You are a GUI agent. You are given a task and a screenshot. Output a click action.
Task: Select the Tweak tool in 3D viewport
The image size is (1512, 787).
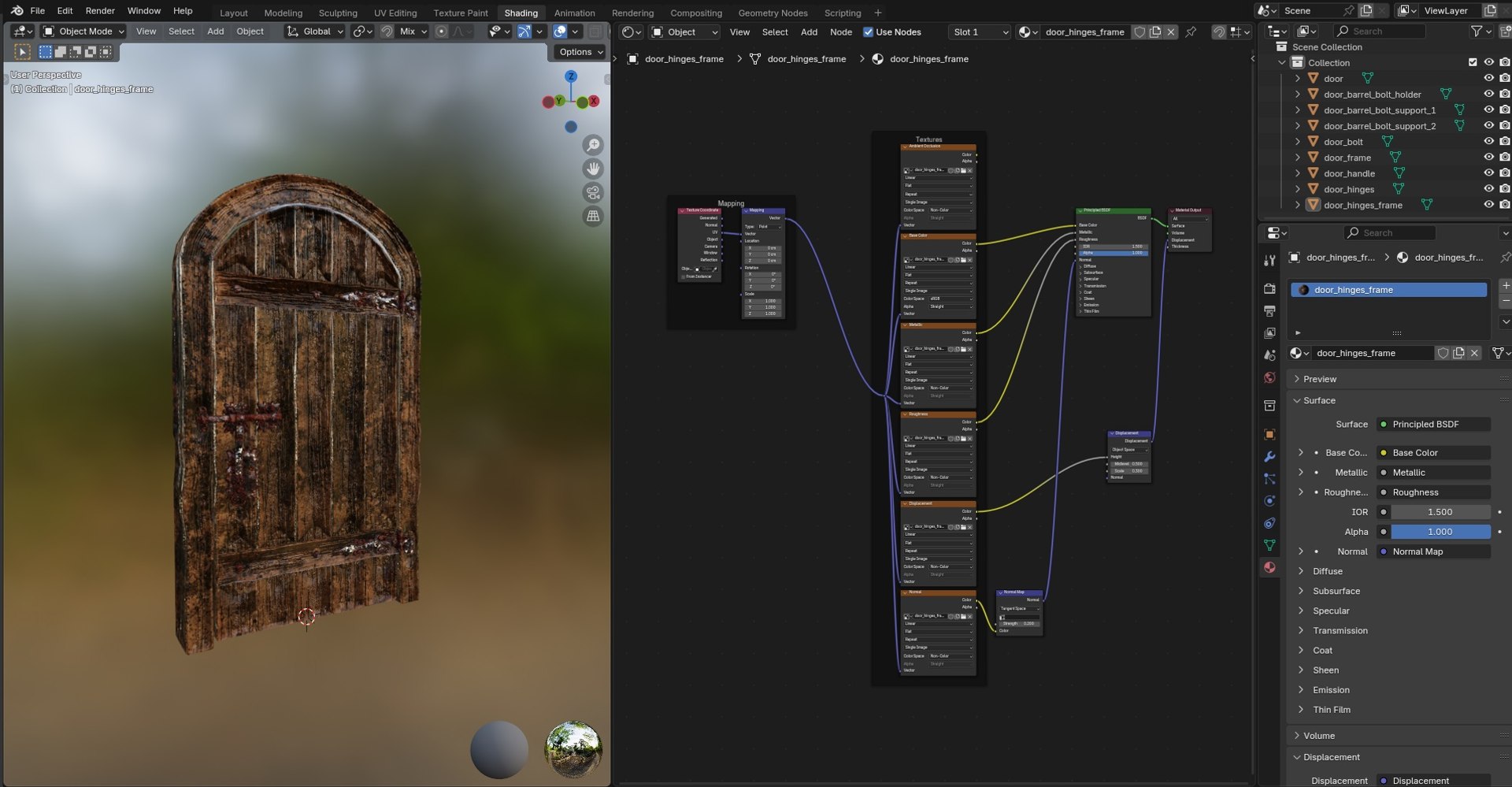[x=22, y=51]
